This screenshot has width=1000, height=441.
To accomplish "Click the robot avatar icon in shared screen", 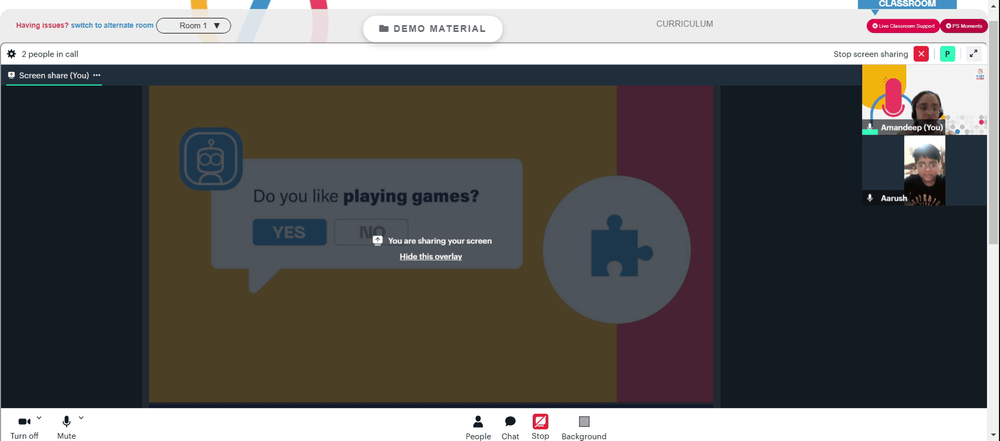I will tap(210, 159).
